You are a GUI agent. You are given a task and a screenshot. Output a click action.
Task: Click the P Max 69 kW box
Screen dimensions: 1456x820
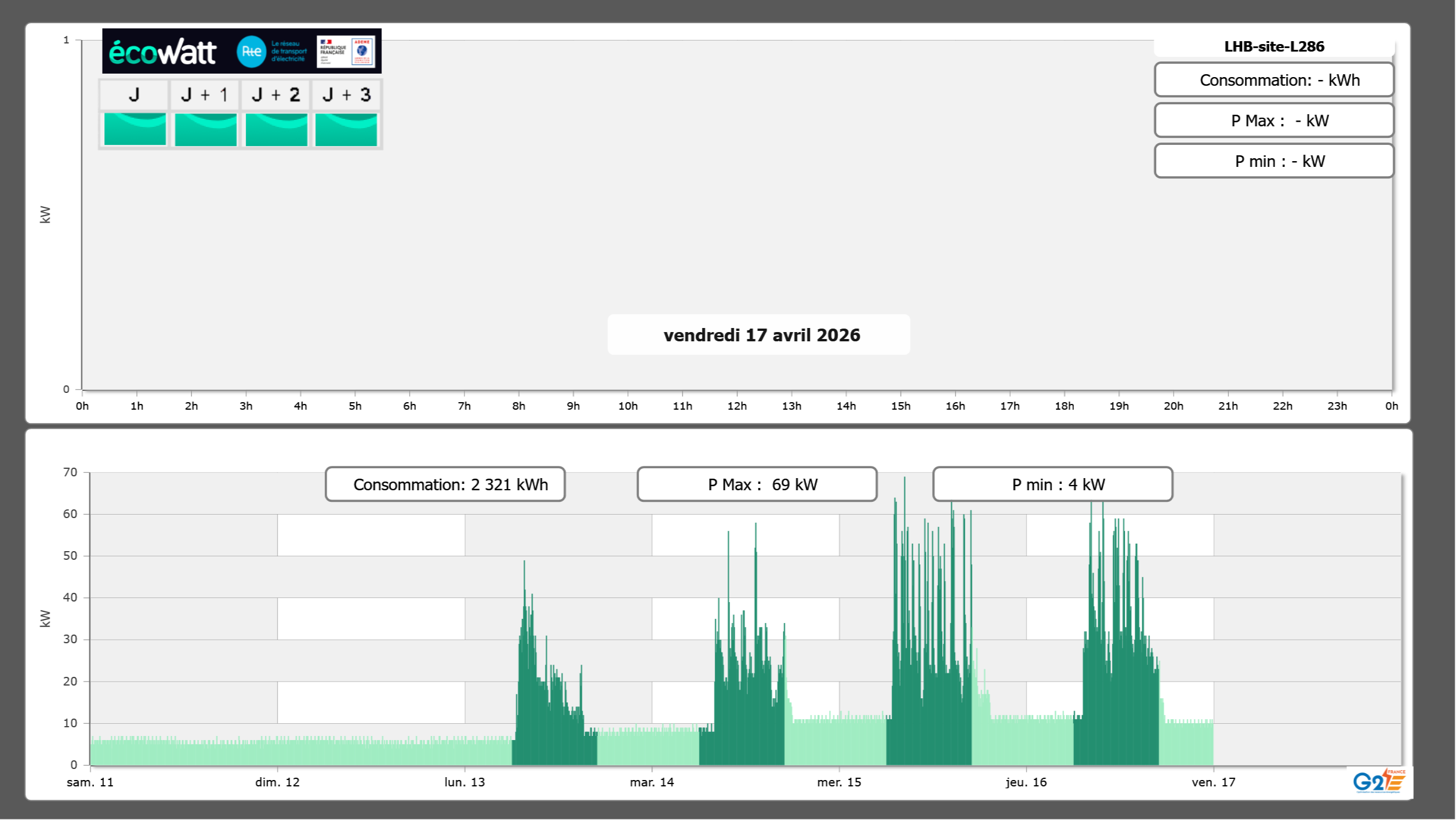coord(757,484)
